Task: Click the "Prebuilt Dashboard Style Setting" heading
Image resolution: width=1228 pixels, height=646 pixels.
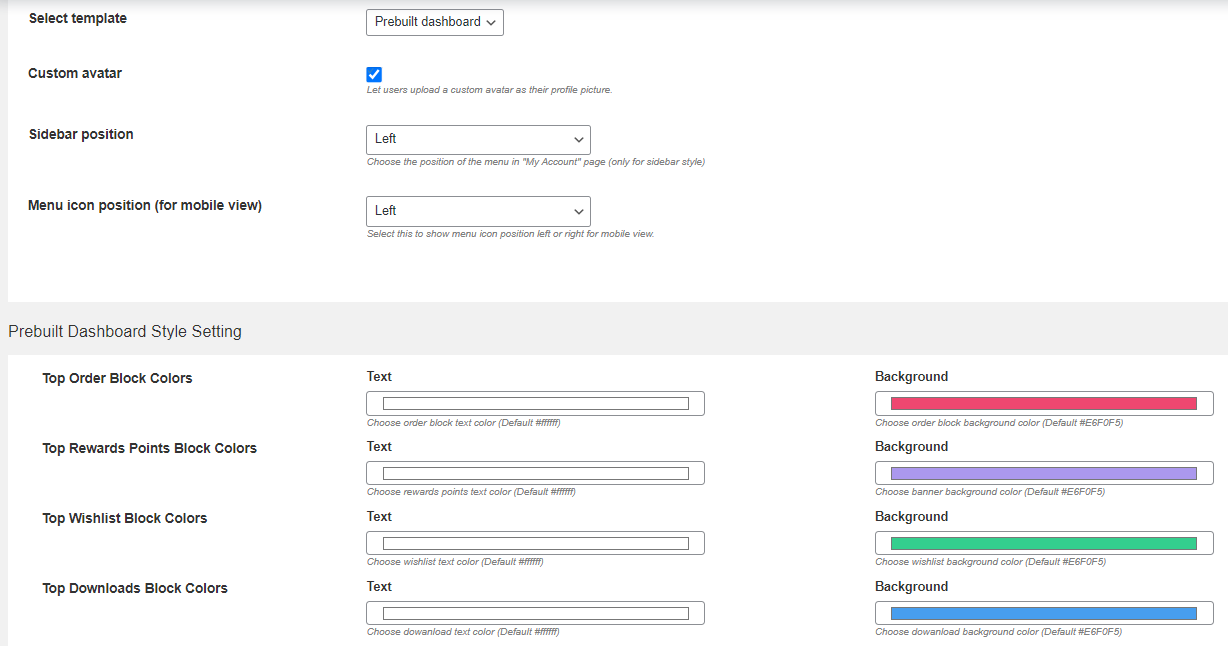Action: (x=124, y=331)
